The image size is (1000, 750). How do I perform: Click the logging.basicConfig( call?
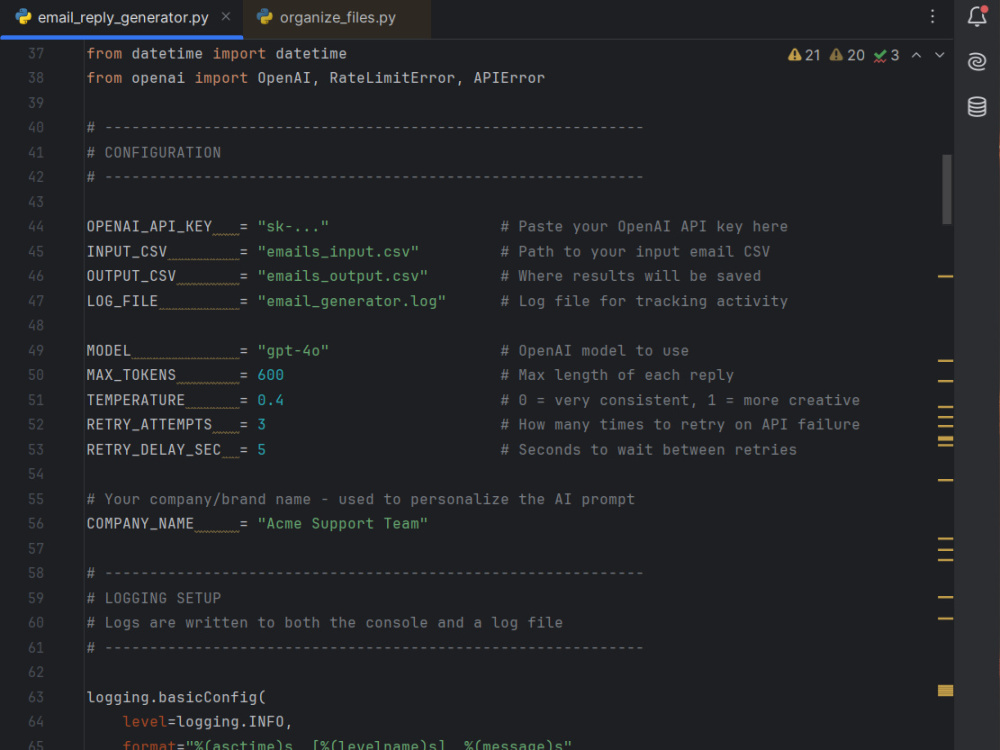pyautogui.click(x=176, y=697)
